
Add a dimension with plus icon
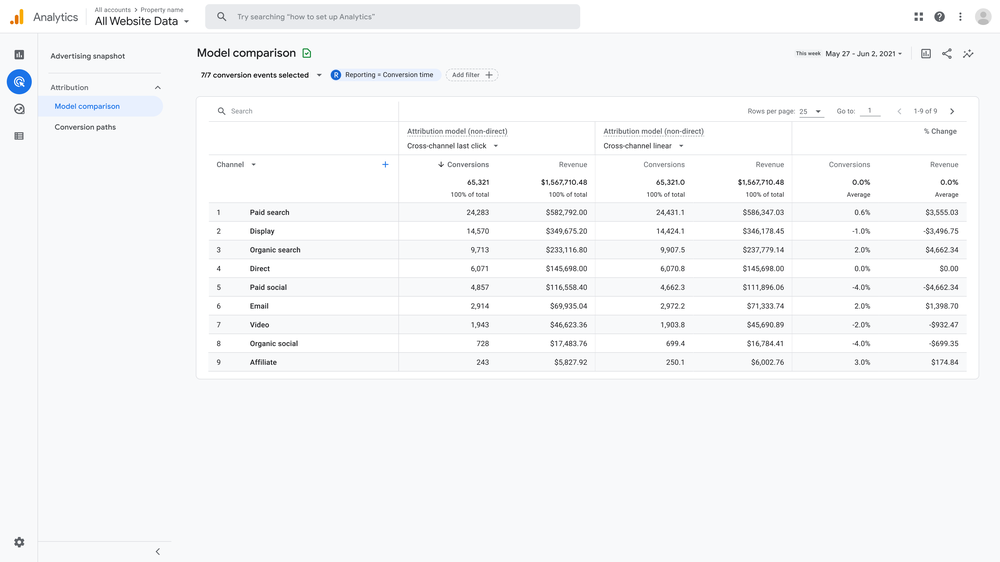click(385, 164)
